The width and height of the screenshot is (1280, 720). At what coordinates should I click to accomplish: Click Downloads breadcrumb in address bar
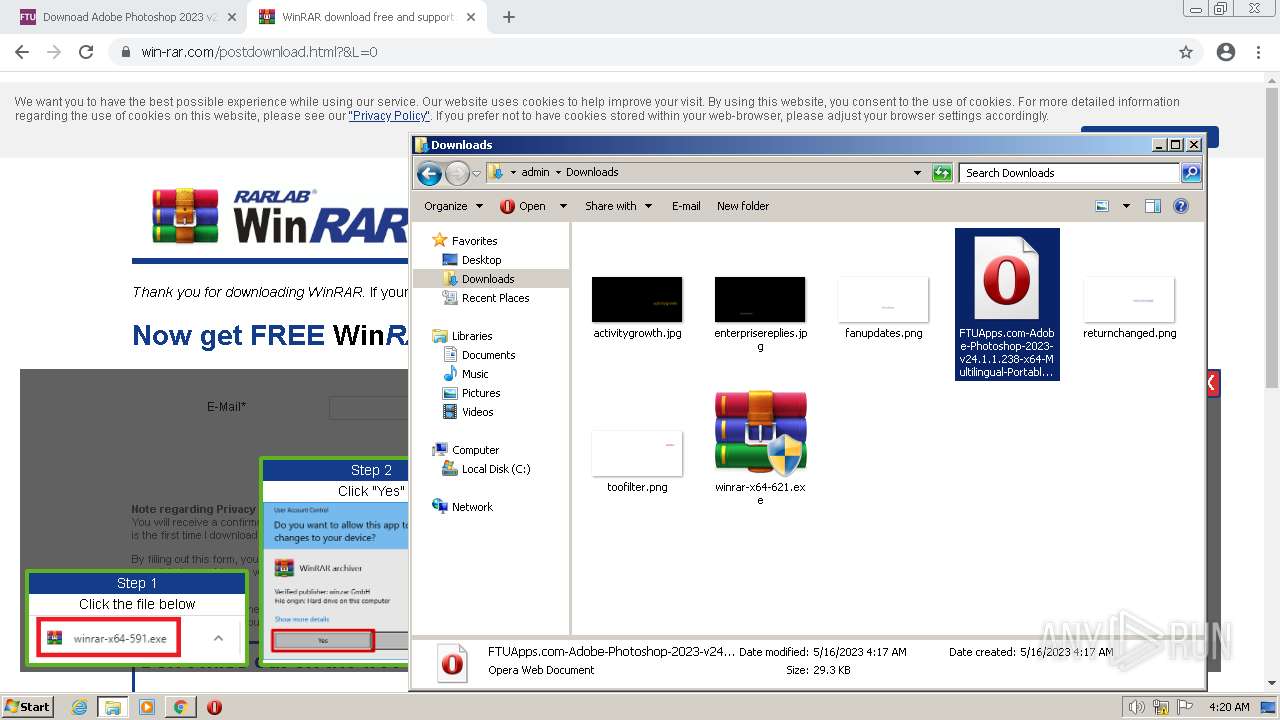(592, 173)
